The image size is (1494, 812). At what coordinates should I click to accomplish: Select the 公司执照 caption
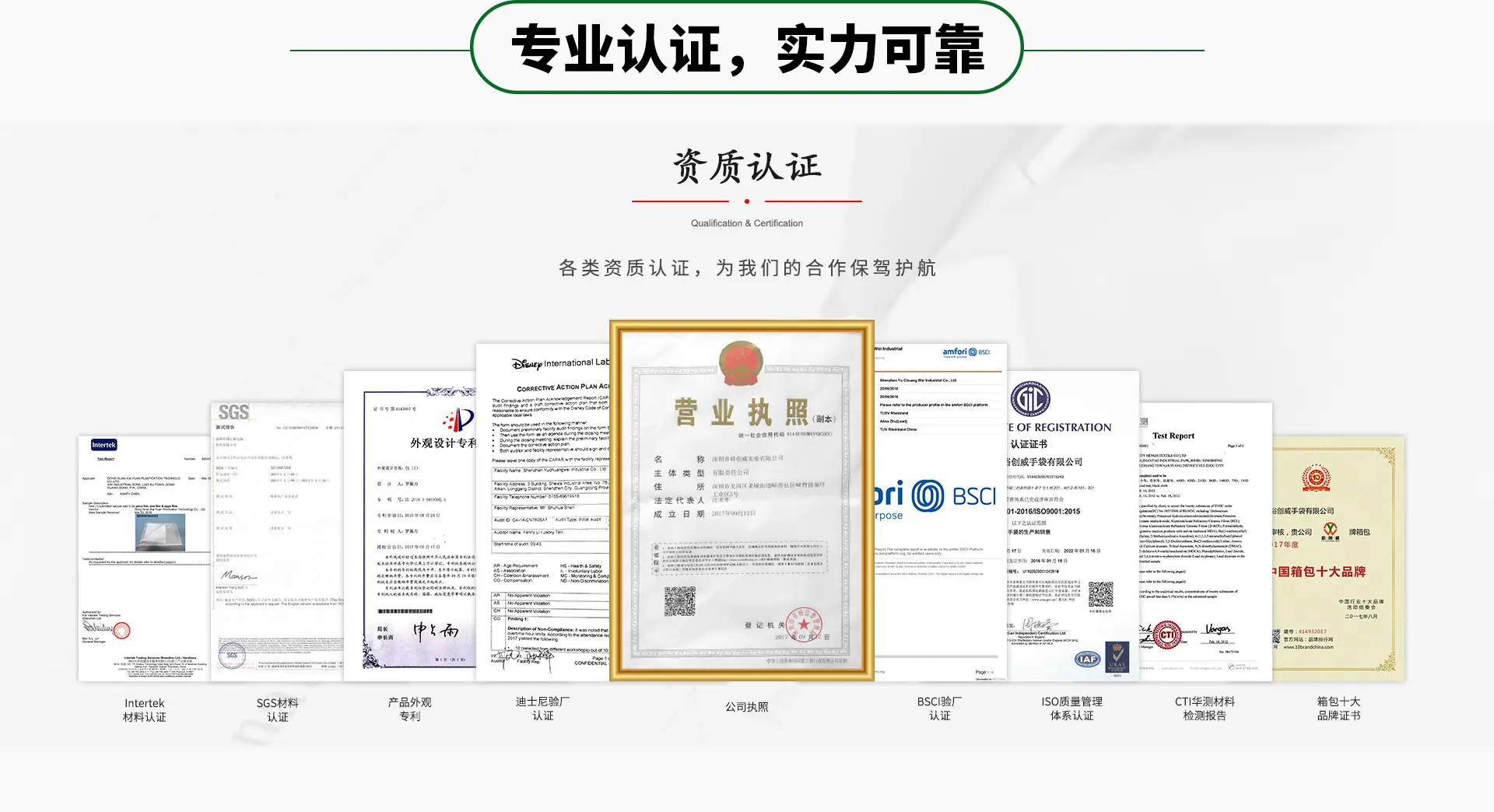click(x=747, y=707)
